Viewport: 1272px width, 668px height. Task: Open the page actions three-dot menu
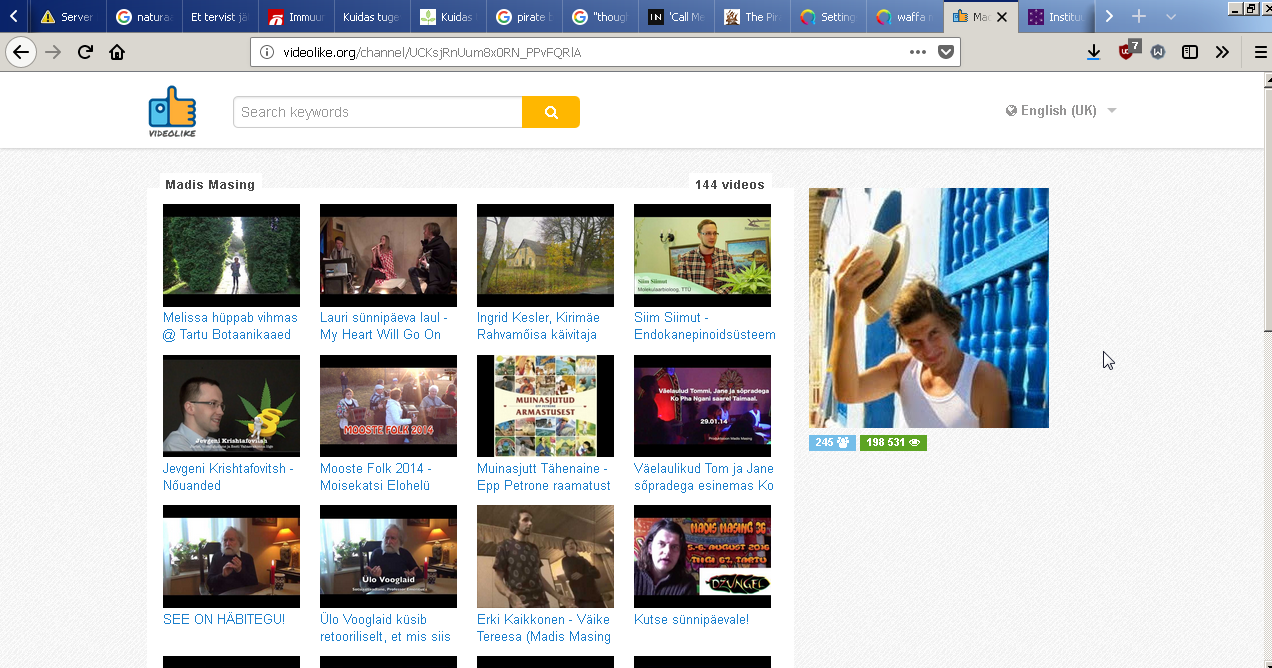tap(918, 53)
